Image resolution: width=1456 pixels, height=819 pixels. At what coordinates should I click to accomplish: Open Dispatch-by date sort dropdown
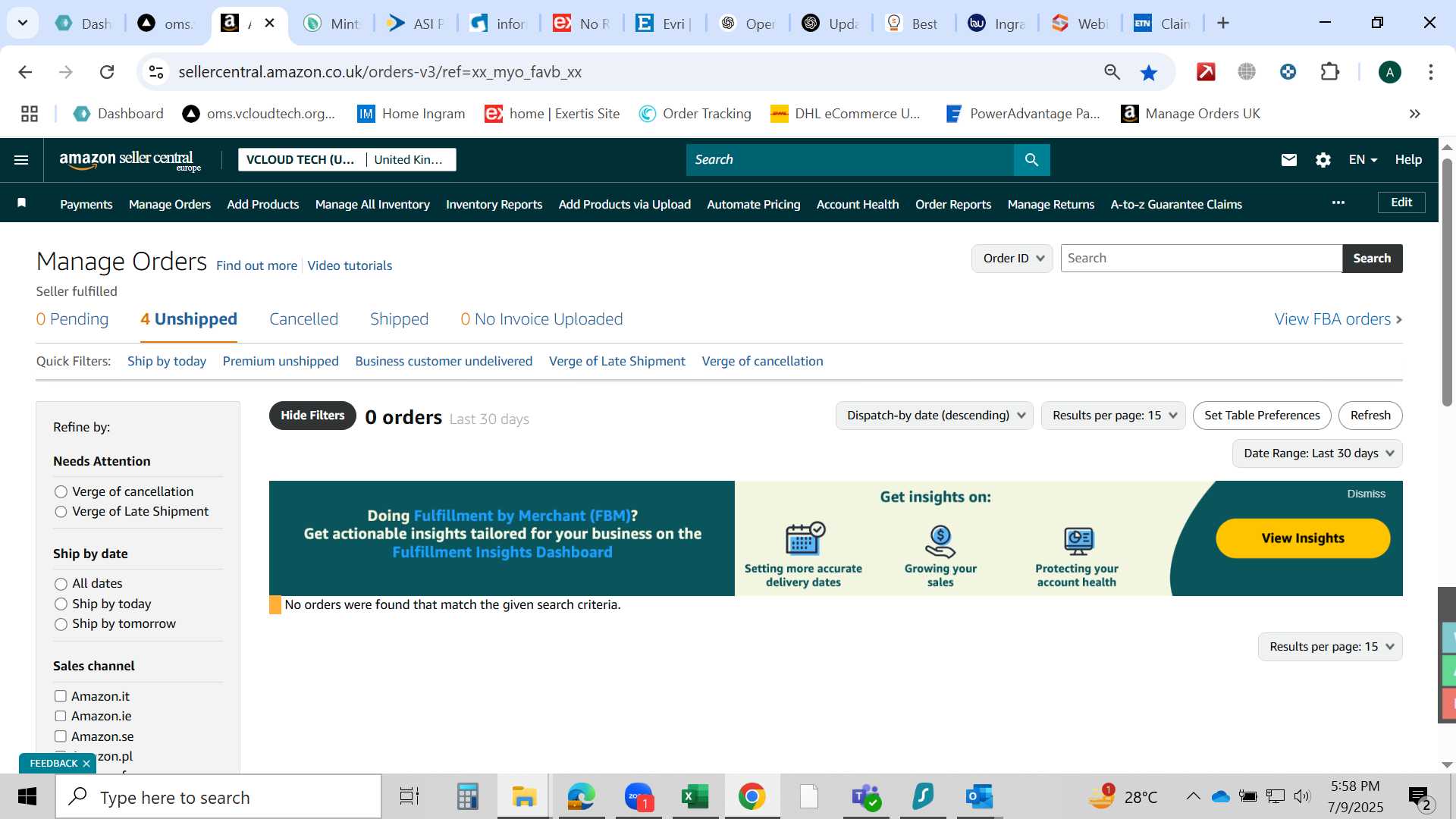click(x=934, y=416)
